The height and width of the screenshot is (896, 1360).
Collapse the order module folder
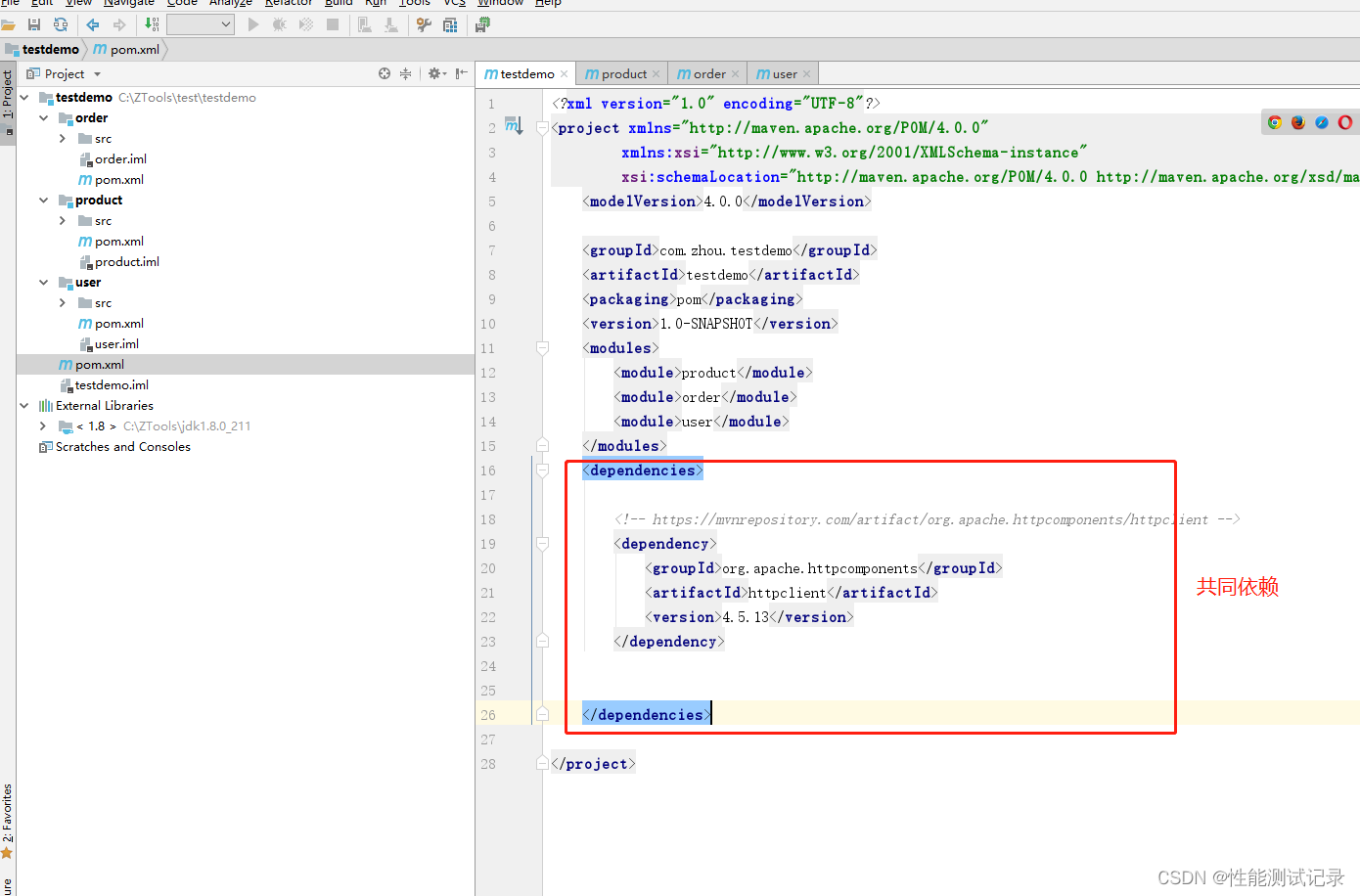point(43,118)
